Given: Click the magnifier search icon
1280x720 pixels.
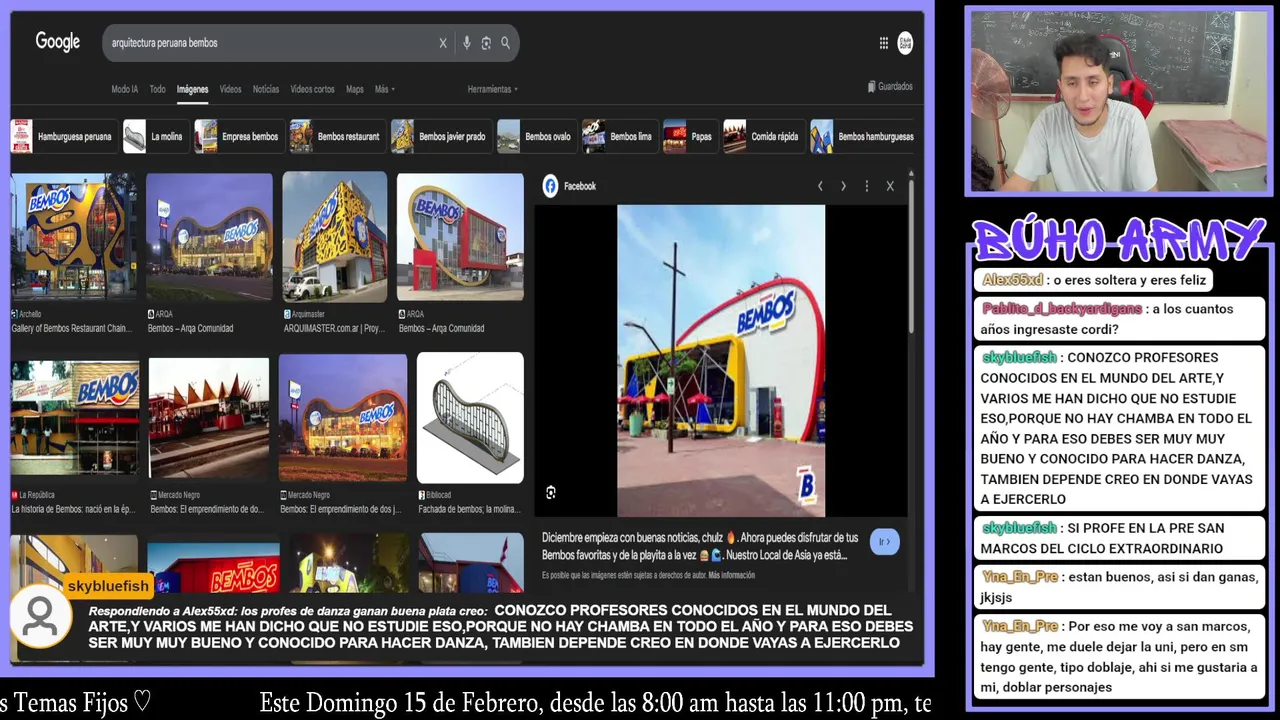Looking at the screenshot, I should tap(505, 43).
